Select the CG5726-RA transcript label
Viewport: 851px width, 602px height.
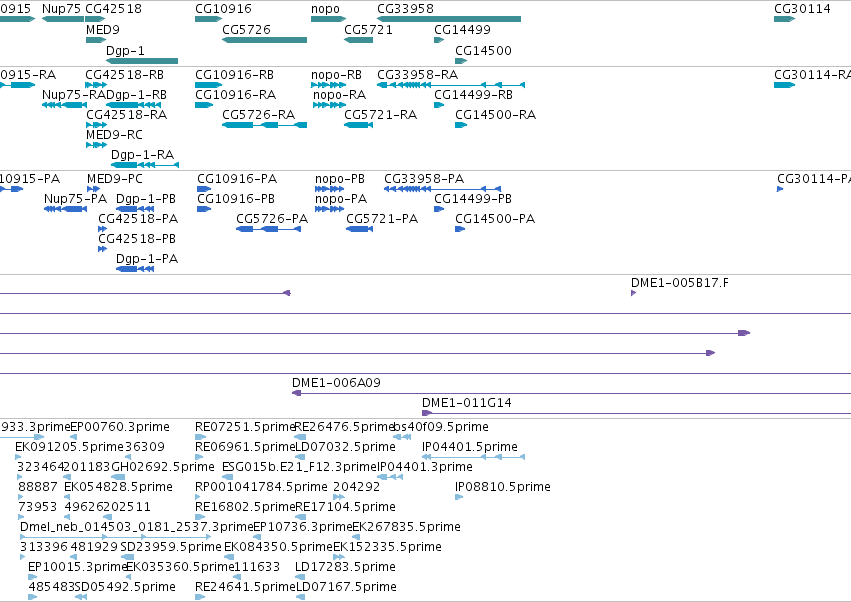pos(258,115)
